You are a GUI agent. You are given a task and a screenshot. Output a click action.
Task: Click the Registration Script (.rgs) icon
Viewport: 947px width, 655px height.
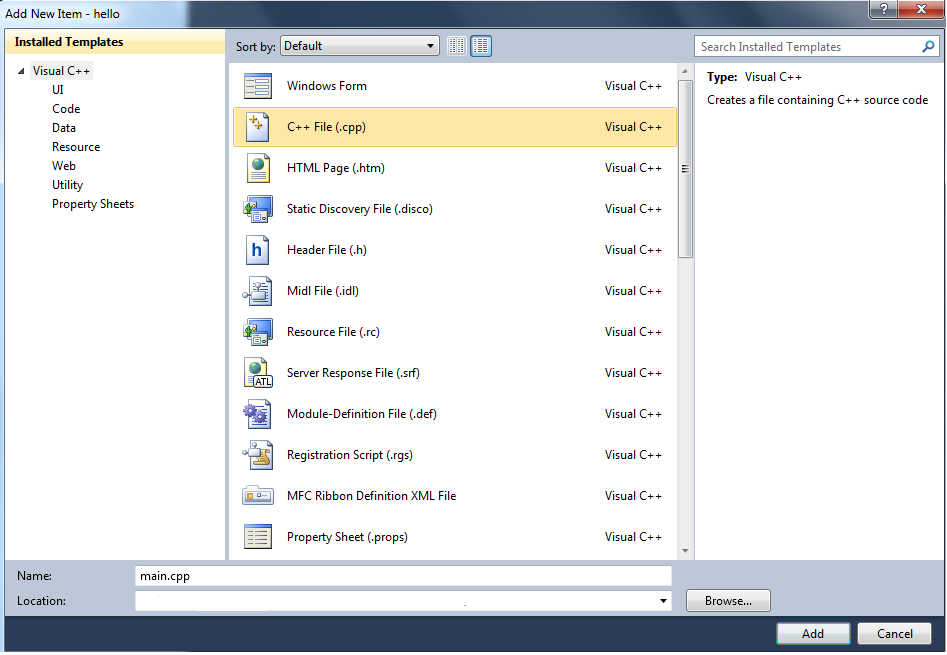point(258,455)
